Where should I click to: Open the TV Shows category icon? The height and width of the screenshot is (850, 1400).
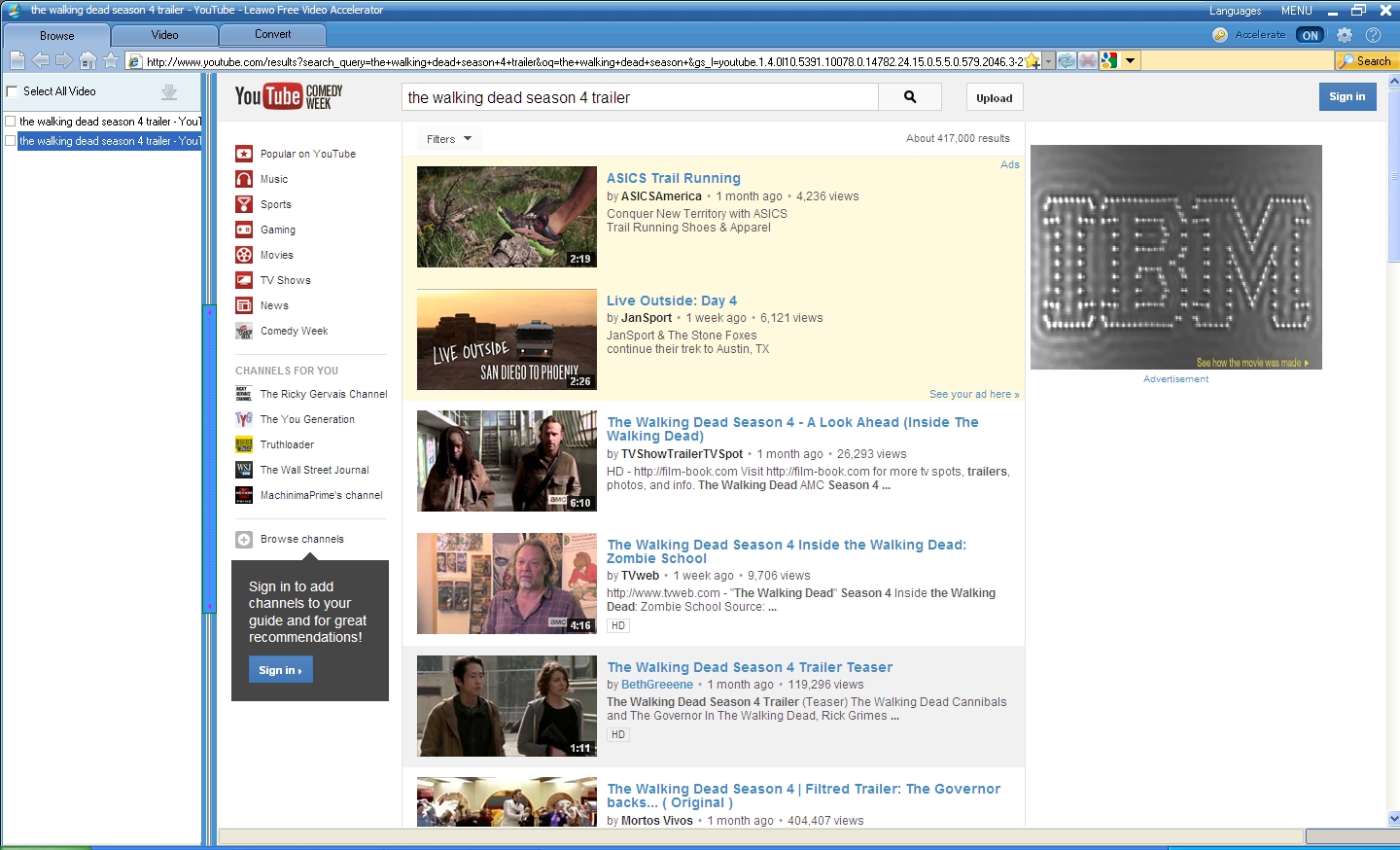click(244, 280)
